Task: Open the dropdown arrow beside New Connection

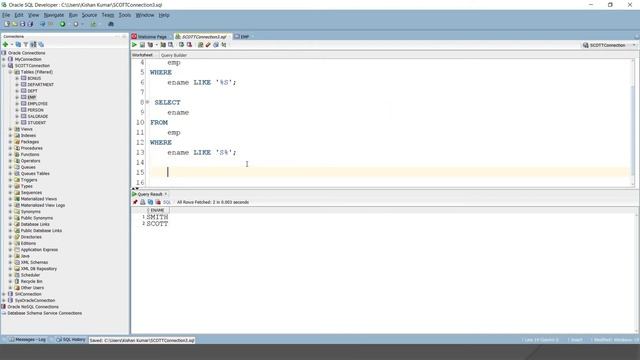Action: pyautogui.click(x=12, y=44)
